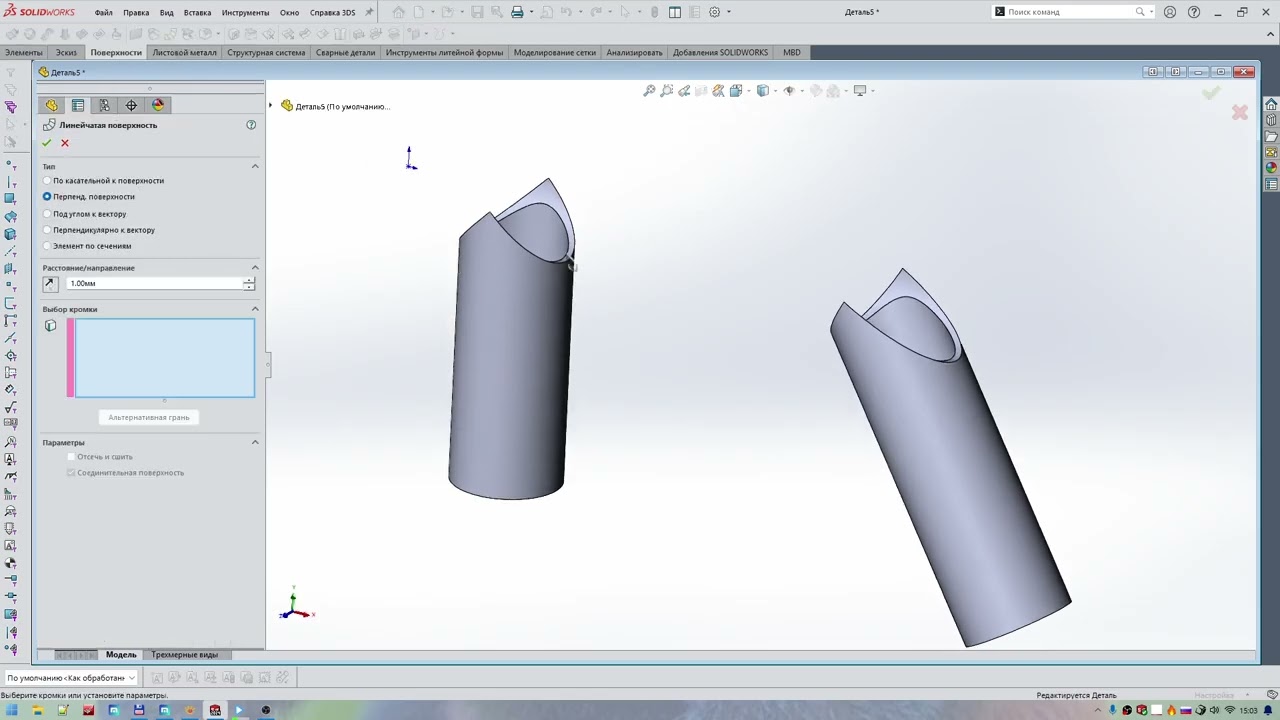Confirm Ruled Surface with green checkmark

click(46, 143)
